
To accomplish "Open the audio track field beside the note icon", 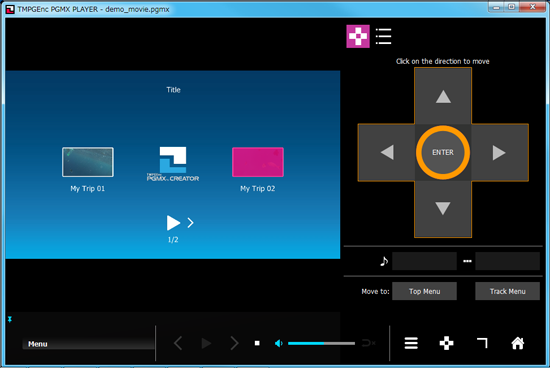I will click(x=424, y=261).
